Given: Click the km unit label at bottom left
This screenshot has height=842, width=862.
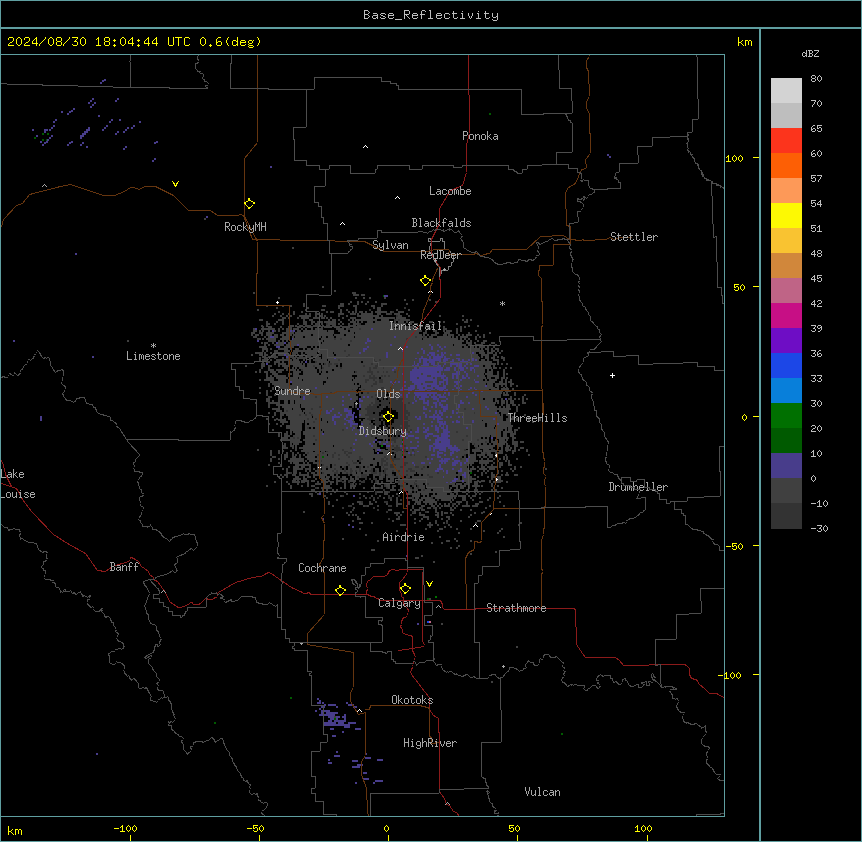Looking at the screenshot, I should pos(15,830).
